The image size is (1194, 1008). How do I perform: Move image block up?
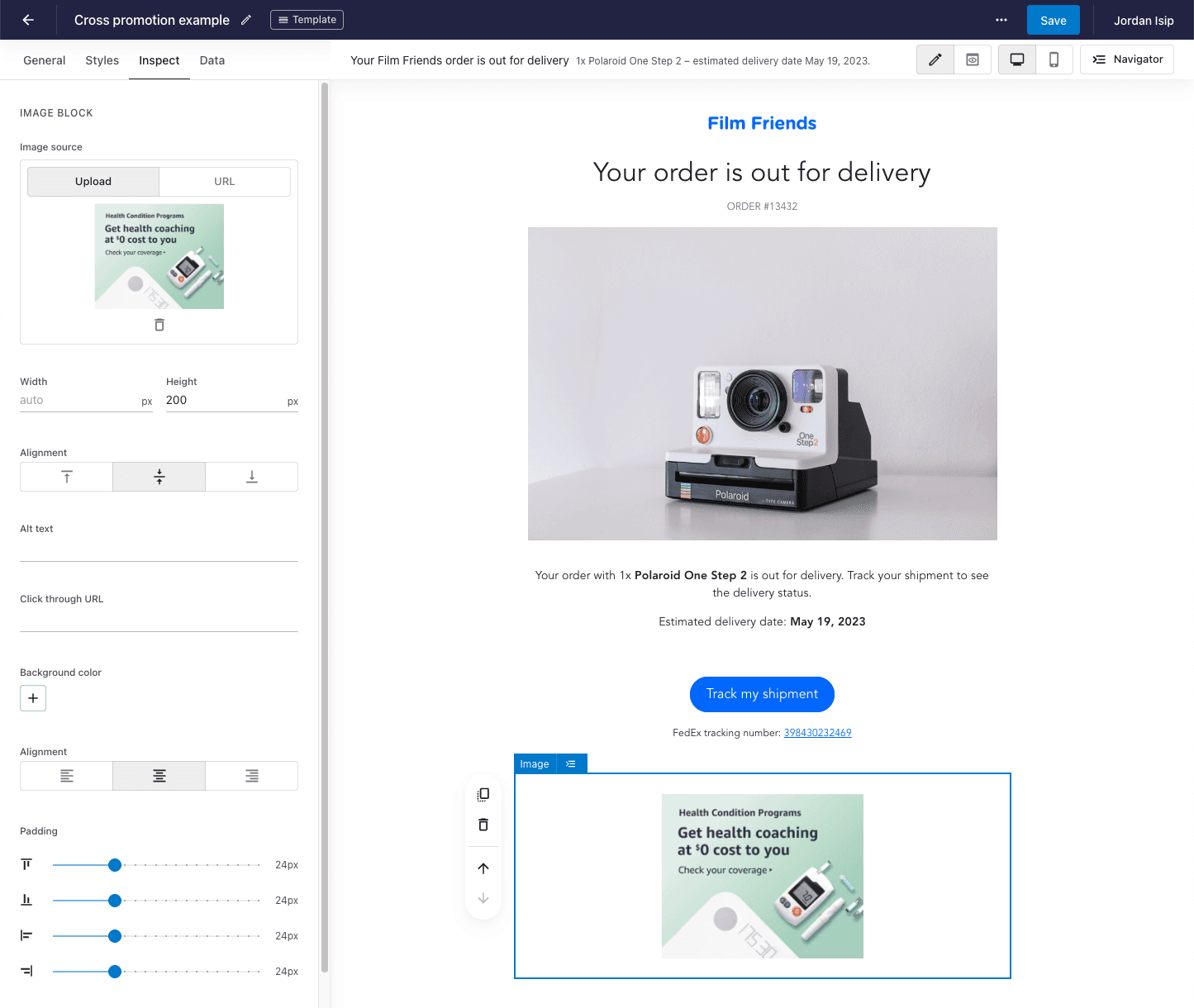(483, 868)
